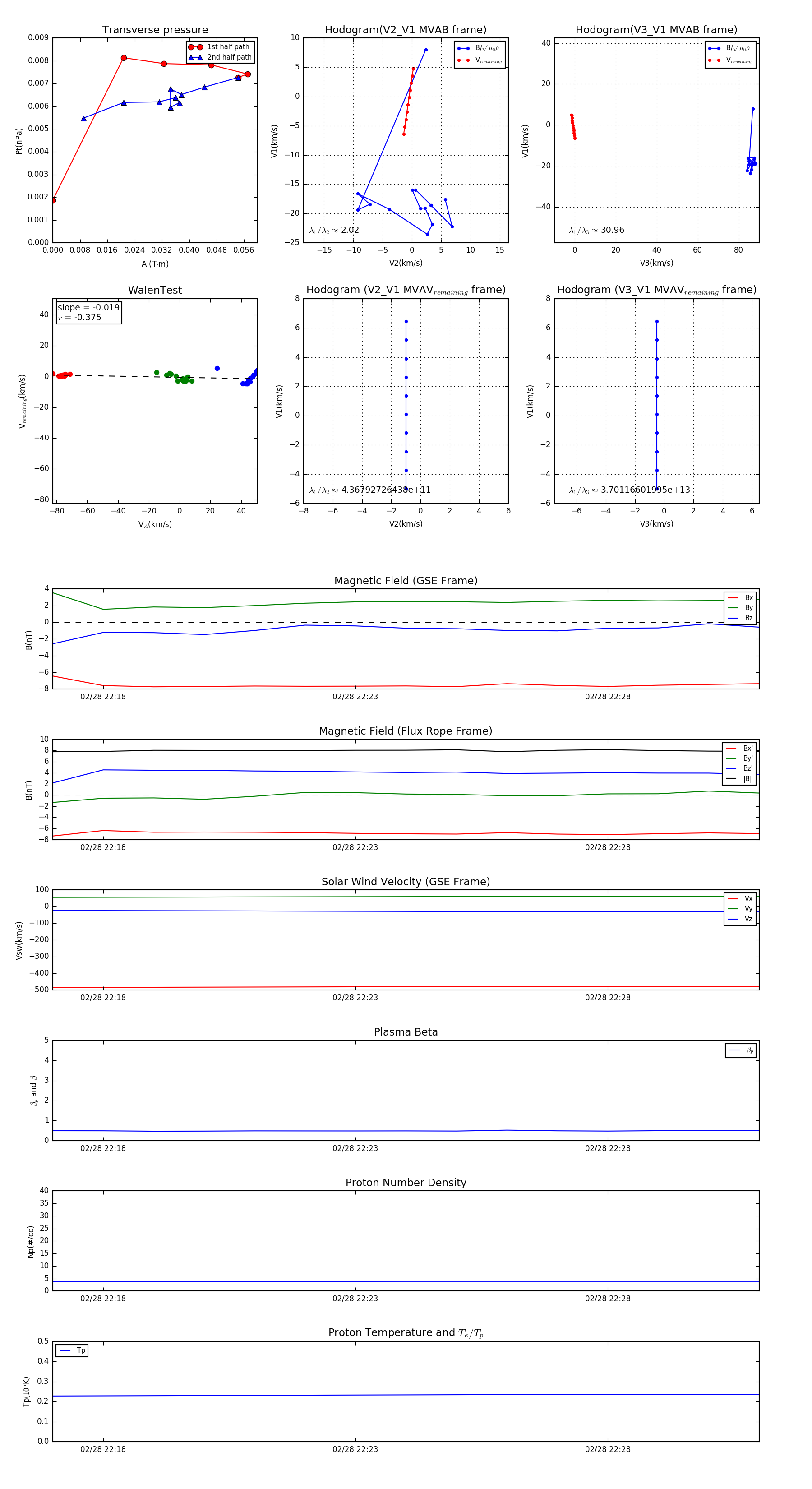This screenshot has width=812, height=1489.
Task: Select '1st half path' legend entry
Action: pos(220,47)
